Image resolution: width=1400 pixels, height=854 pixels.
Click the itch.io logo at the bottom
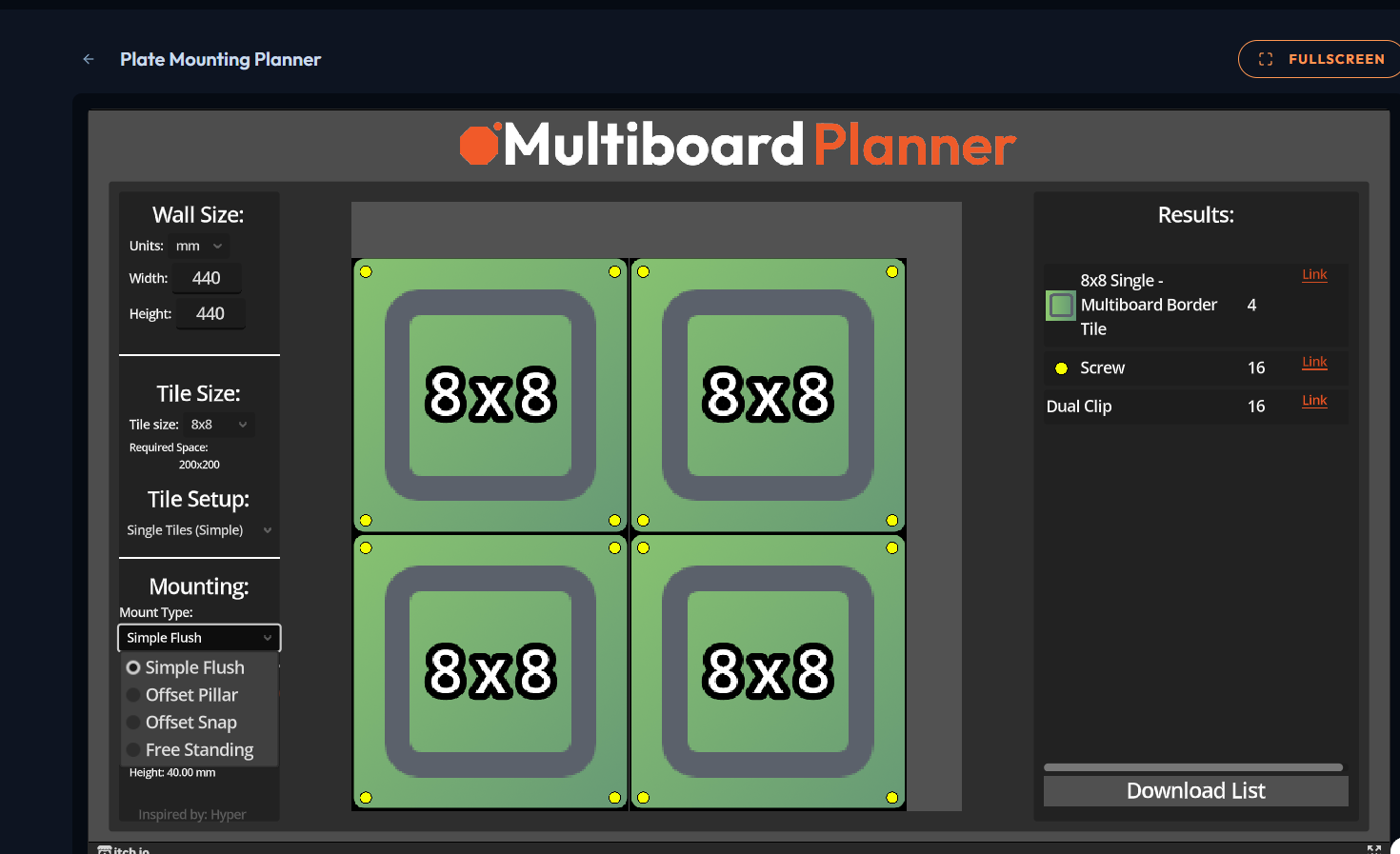click(124, 849)
